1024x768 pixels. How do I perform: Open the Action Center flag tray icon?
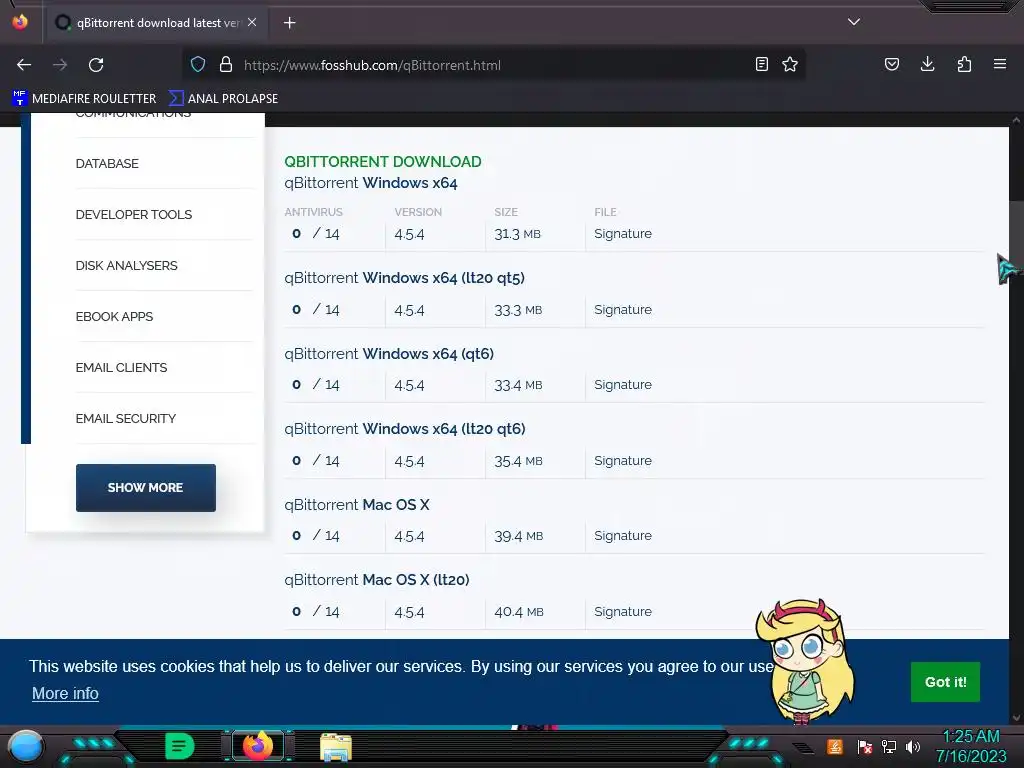pos(865,746)
